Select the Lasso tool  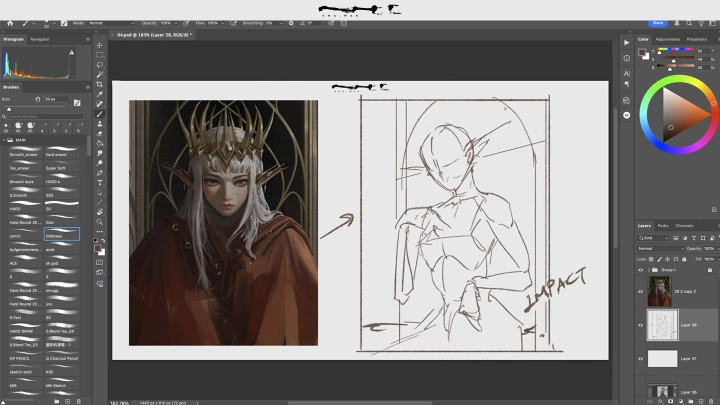point(100,65)
